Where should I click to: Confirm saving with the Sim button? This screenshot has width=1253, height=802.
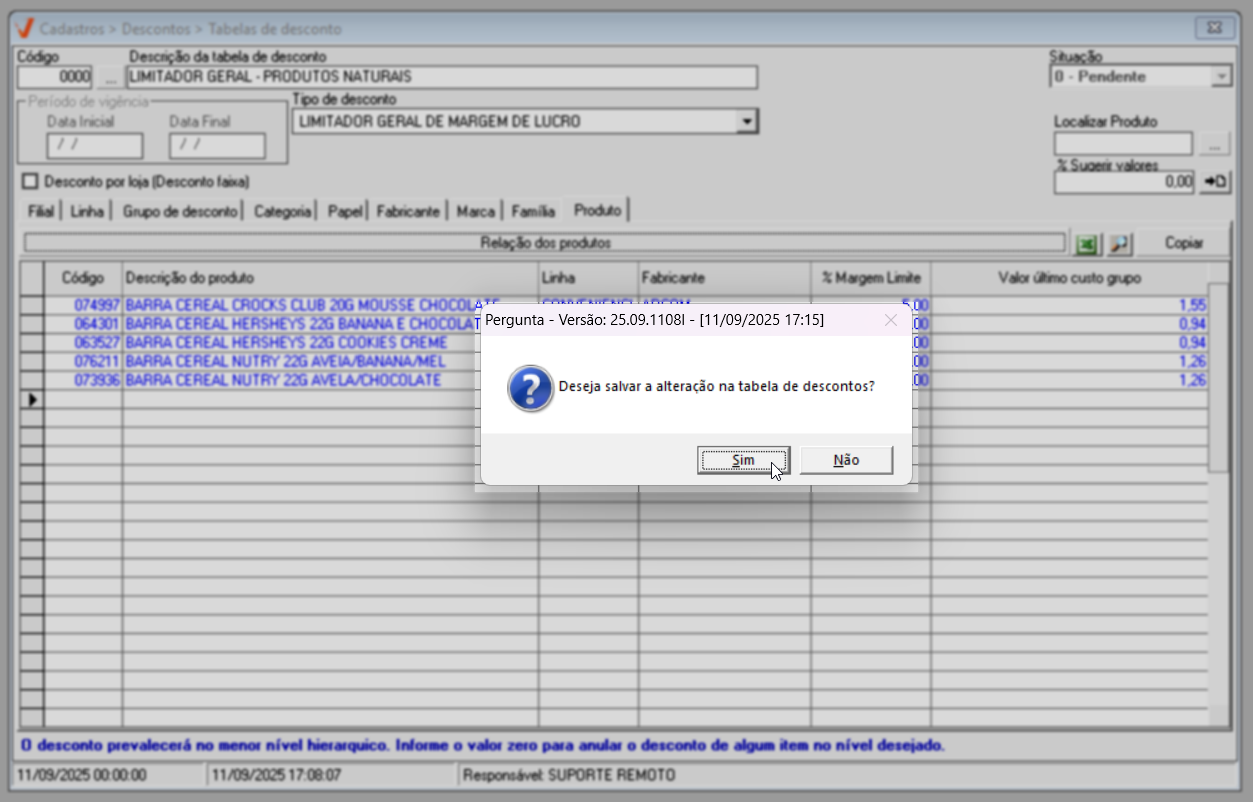coord(743,460)
